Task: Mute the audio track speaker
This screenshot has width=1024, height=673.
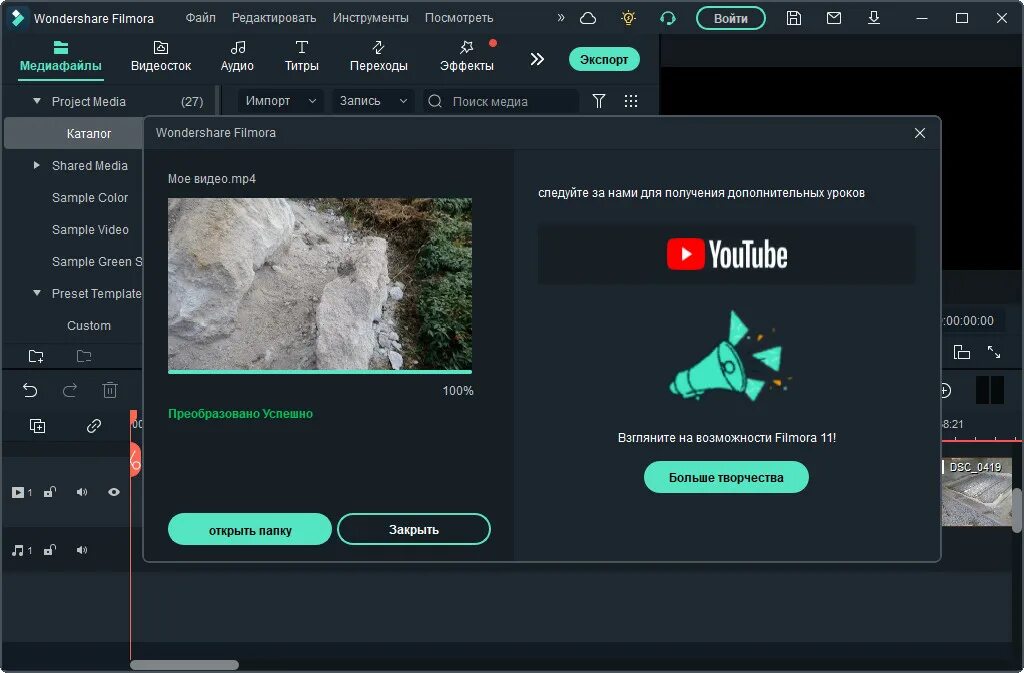Action: tap(81, 549)
